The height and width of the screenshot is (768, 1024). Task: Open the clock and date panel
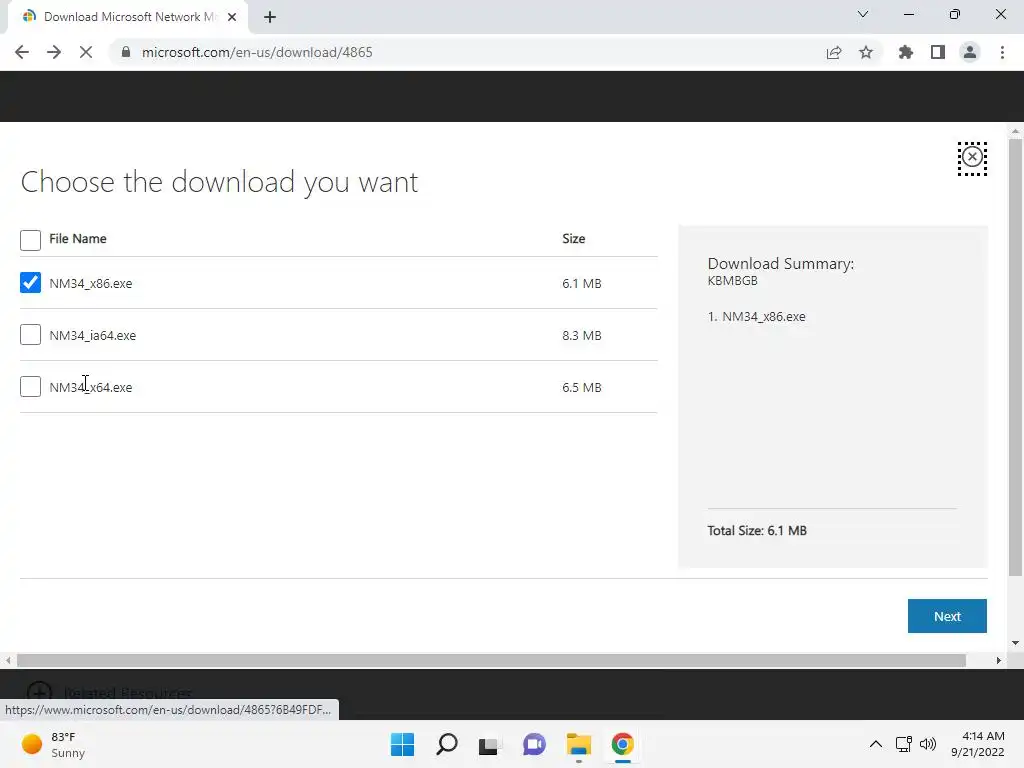click(x=978, y=744)
